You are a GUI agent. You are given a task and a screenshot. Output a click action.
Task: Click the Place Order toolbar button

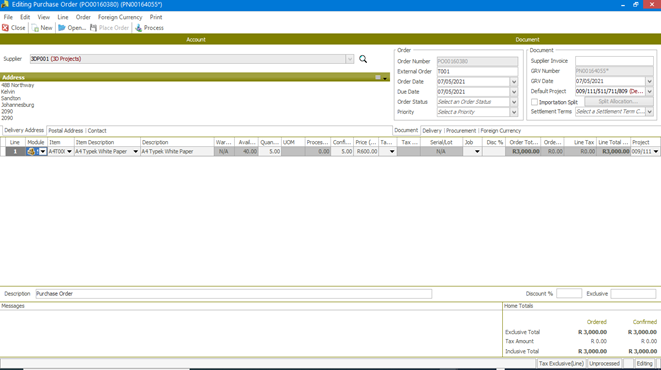pyautogui.click(x=110, y=28)
